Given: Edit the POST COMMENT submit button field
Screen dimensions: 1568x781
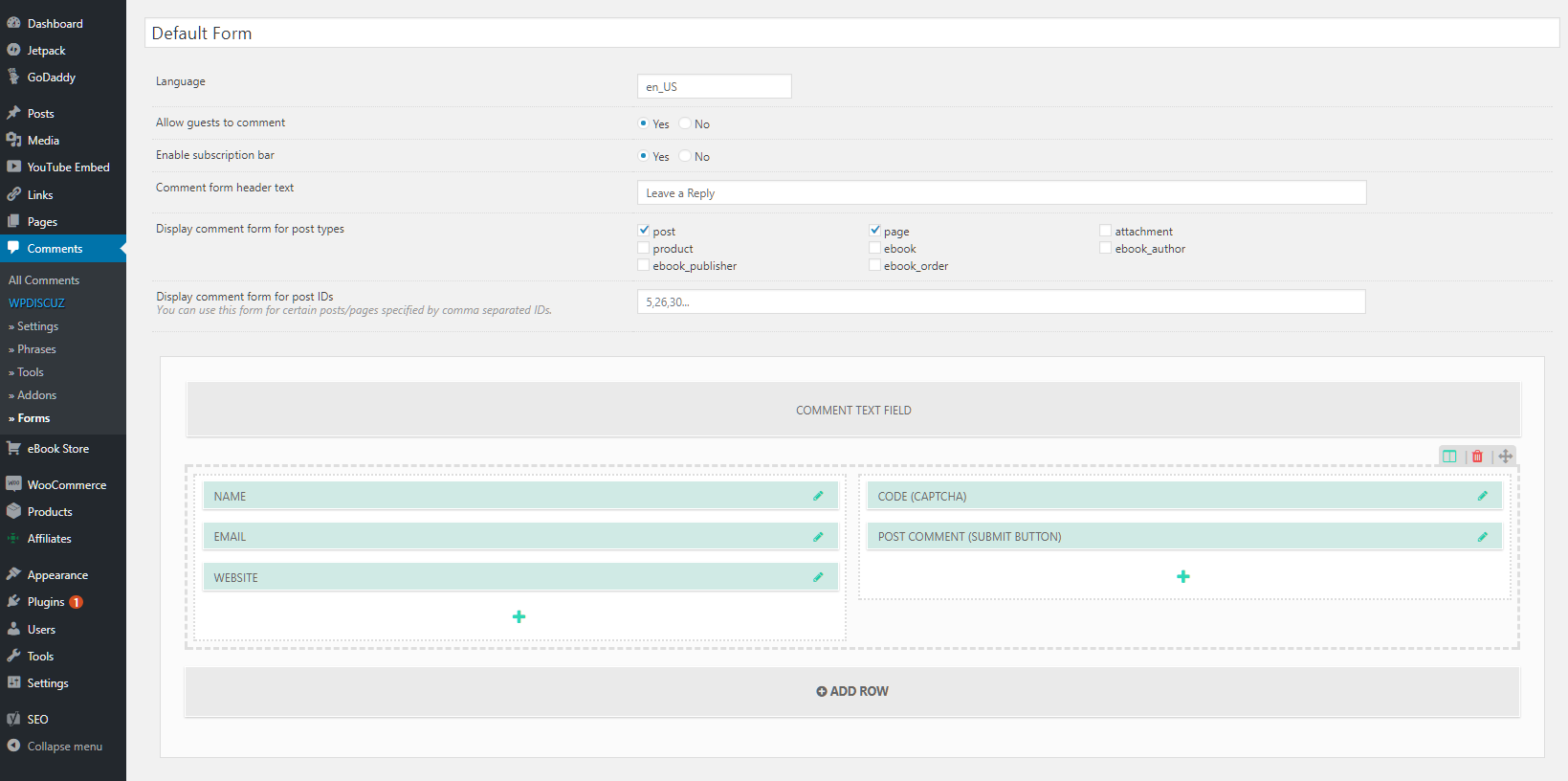Looking at the screenshot, I should (x=1482, y=537).
